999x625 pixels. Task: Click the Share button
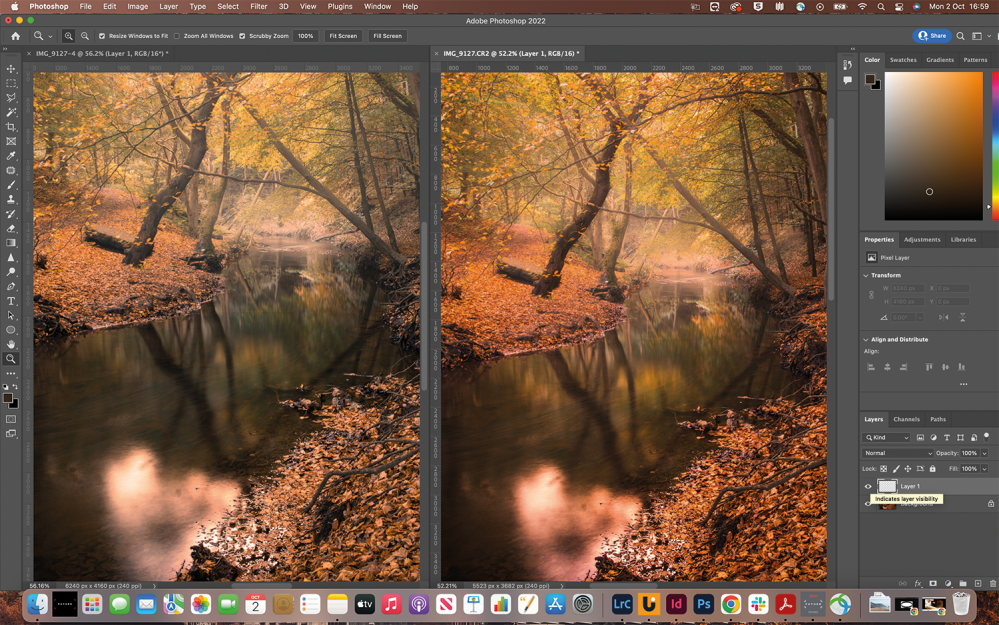point(932,36)
